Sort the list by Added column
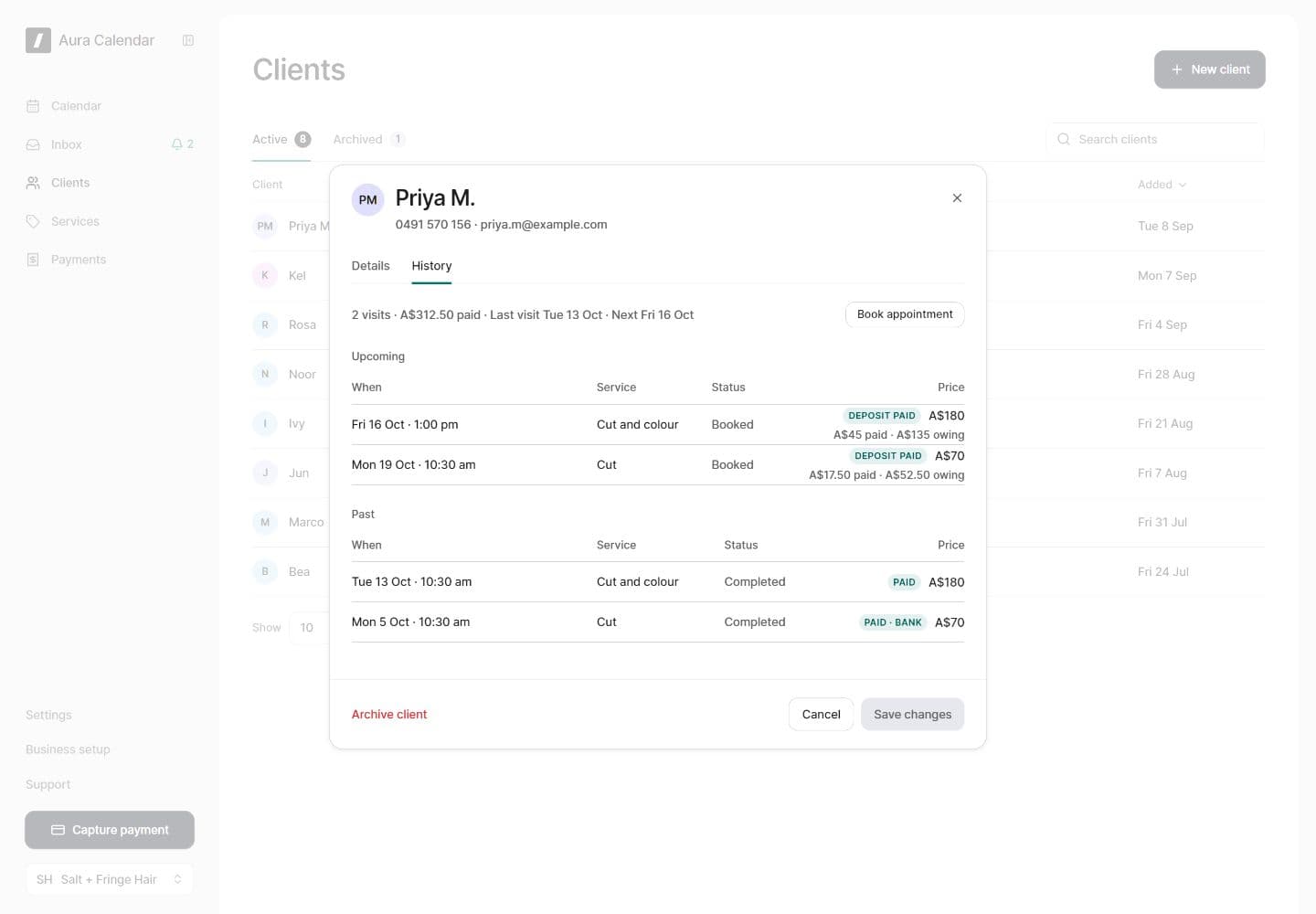Viewport: 1316px width, 914px height. point(1162,185)
